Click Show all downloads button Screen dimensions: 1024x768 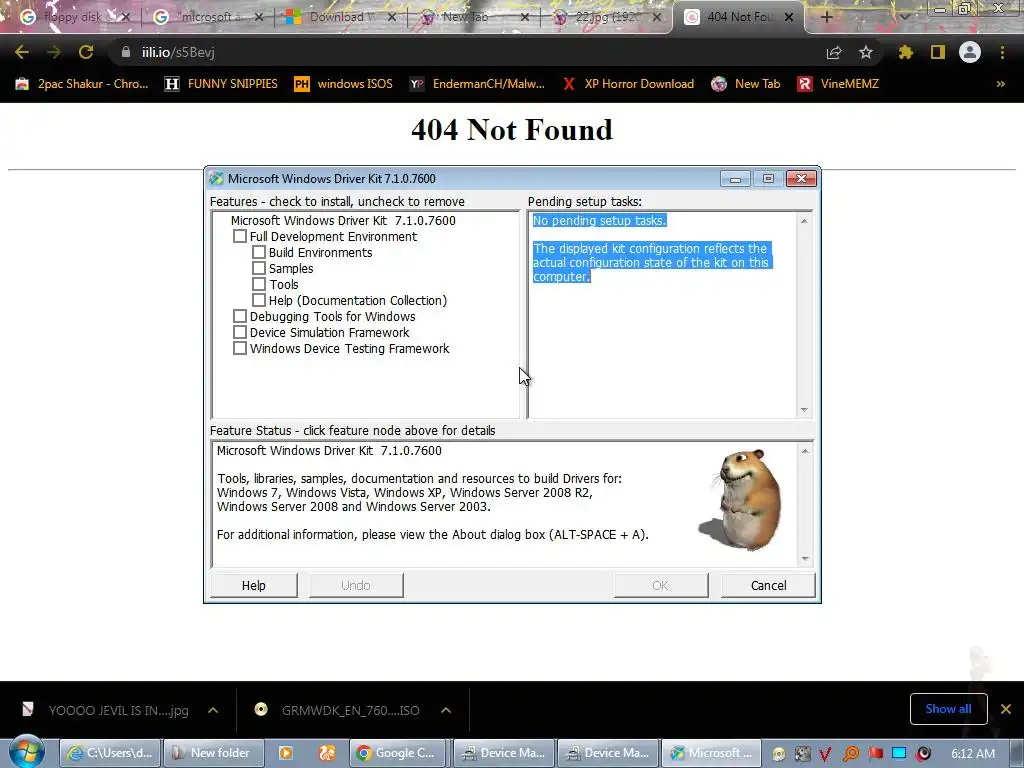click(x=948, y=709)
